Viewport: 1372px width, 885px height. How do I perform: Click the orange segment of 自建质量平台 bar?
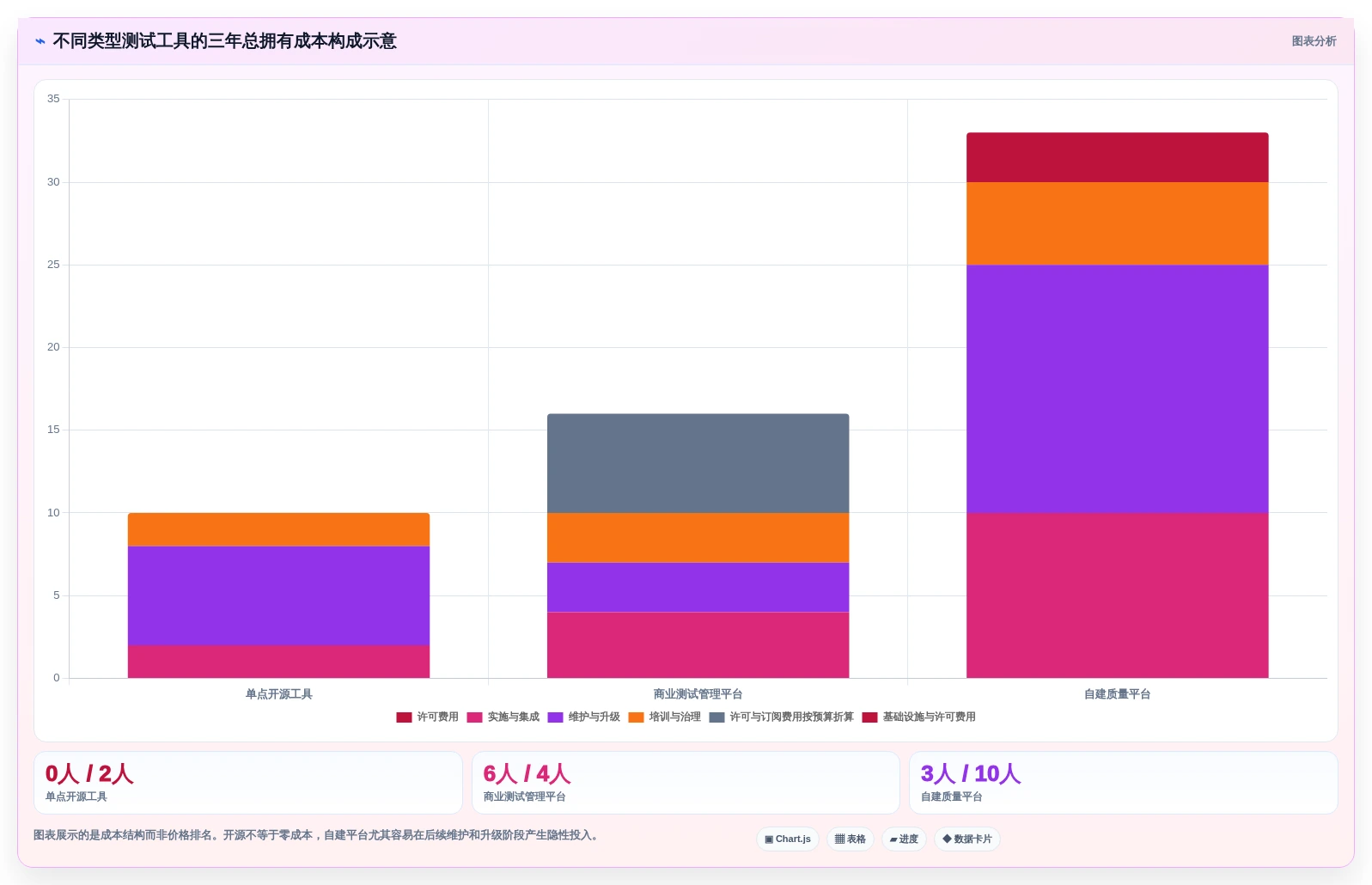(1117, 223)
